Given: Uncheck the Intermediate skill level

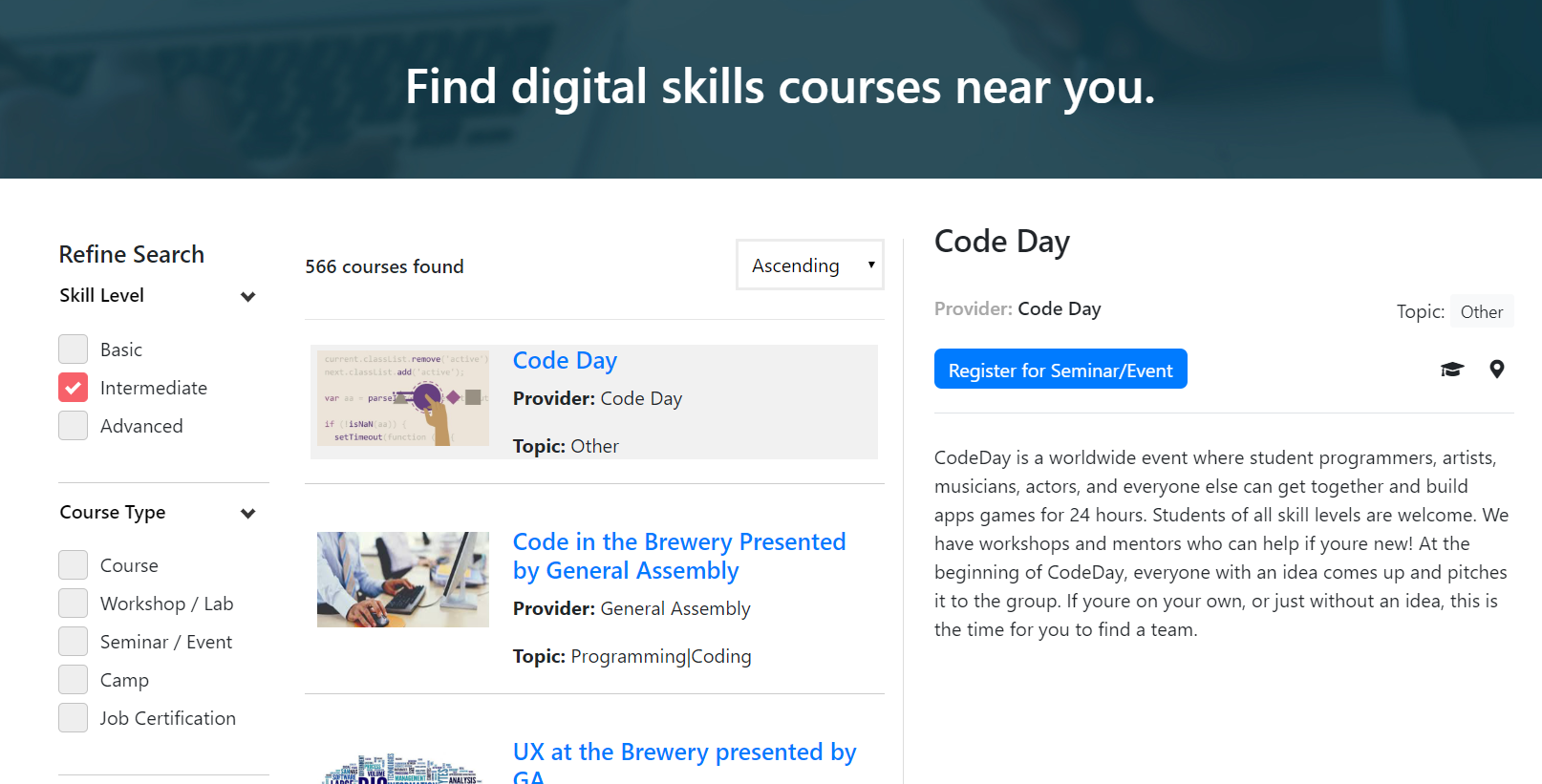Looking at the screenshot, I should 74,388.
